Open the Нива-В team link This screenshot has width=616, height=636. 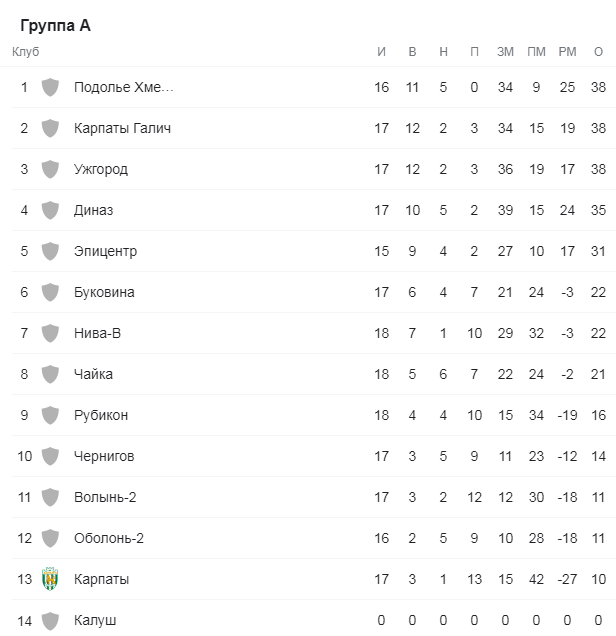(x=97, y=333)
